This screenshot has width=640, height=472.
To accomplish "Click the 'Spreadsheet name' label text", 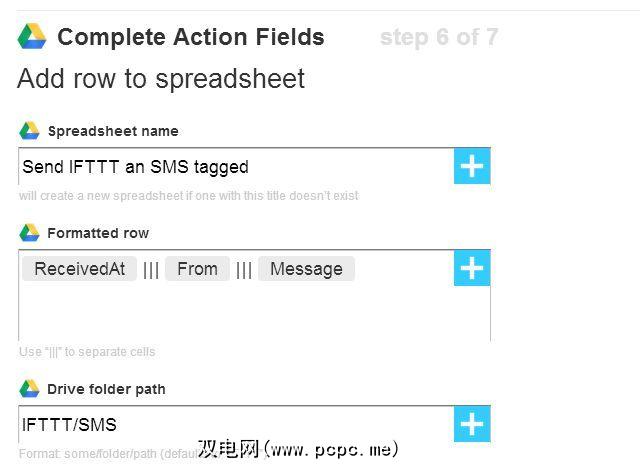I will pos(113,131).
